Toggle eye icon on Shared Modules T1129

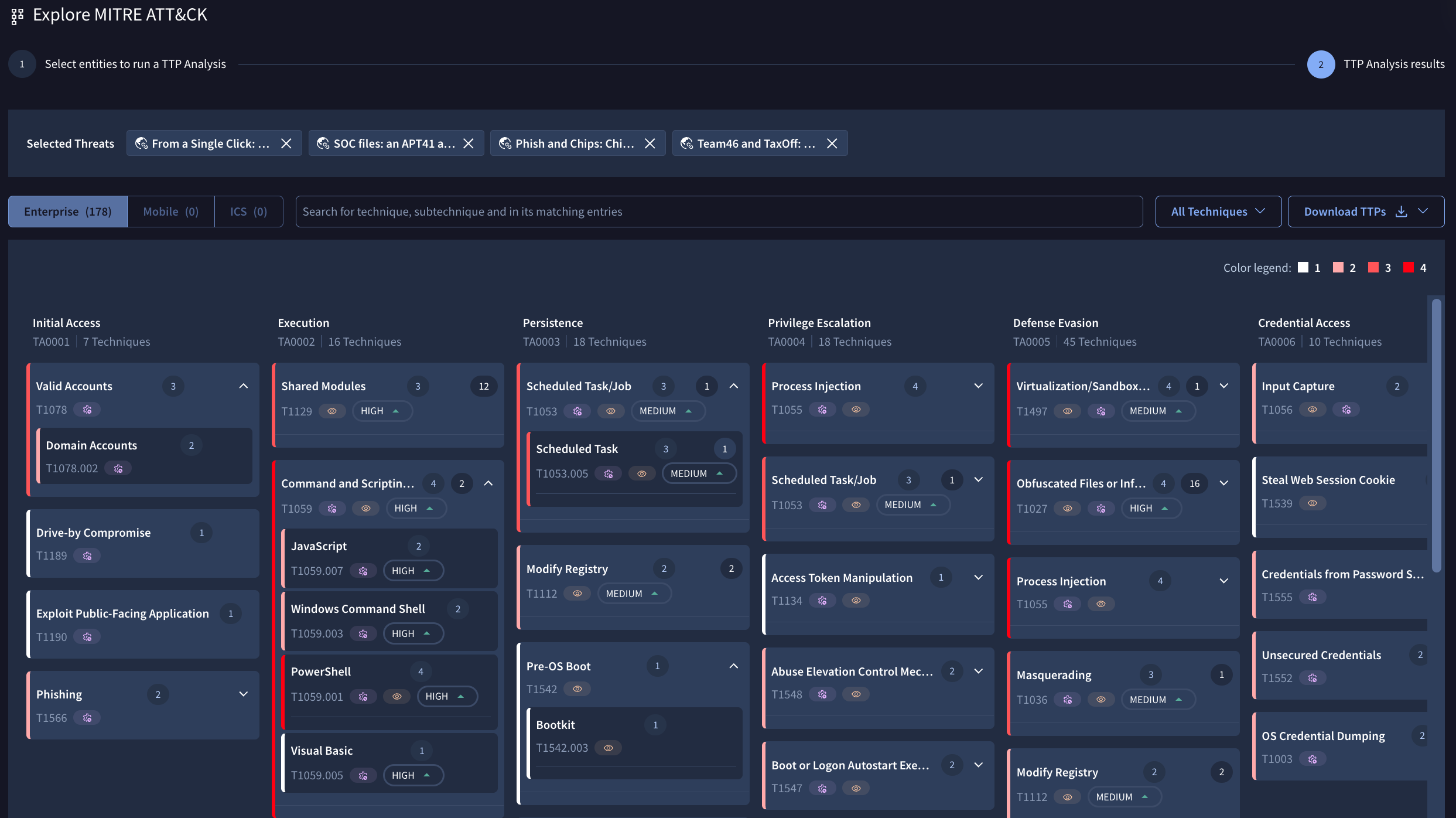(x=332, y=411)
